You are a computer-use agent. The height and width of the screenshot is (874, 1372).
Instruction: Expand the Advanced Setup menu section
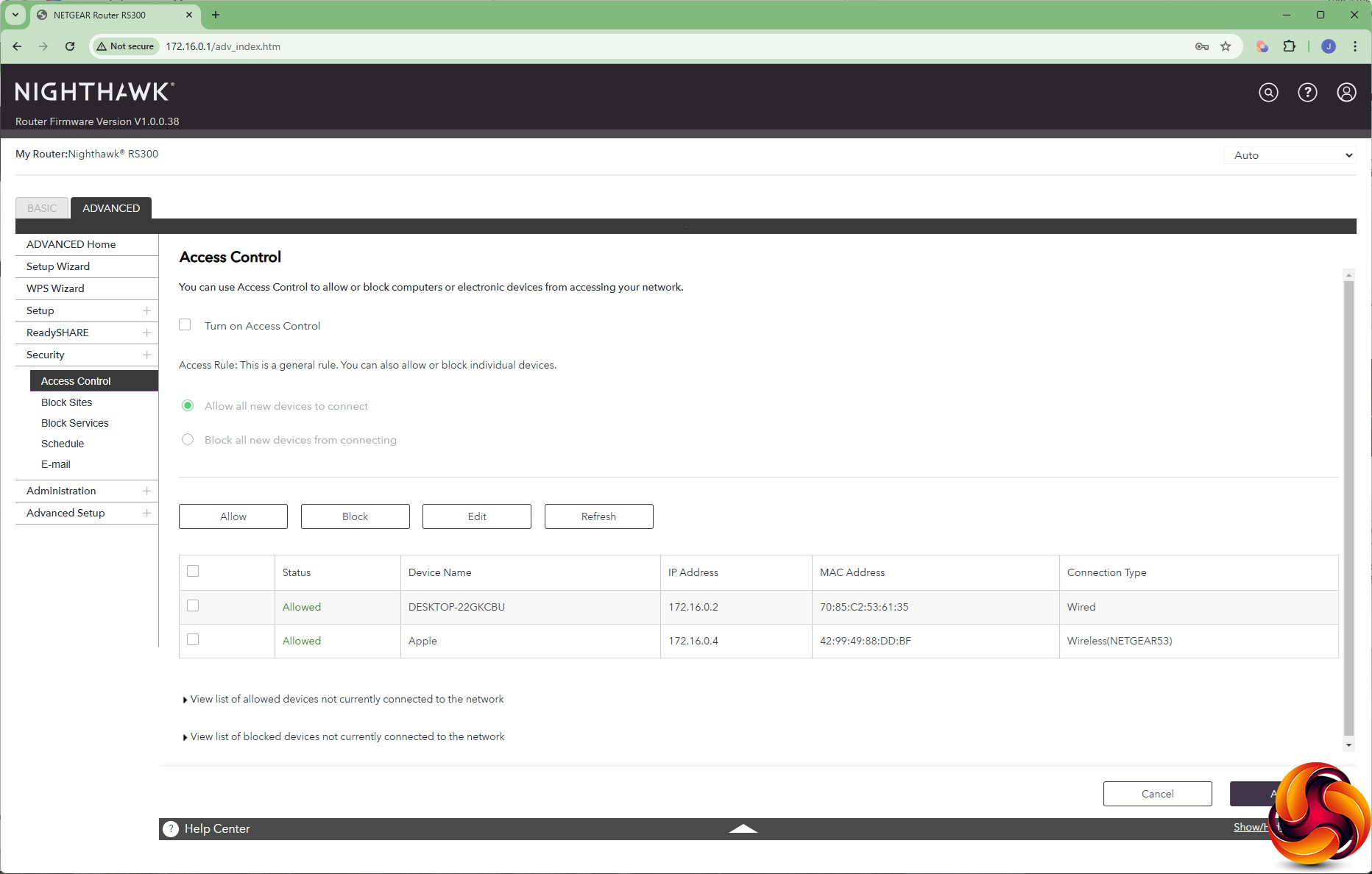click(x=146, y=513)
